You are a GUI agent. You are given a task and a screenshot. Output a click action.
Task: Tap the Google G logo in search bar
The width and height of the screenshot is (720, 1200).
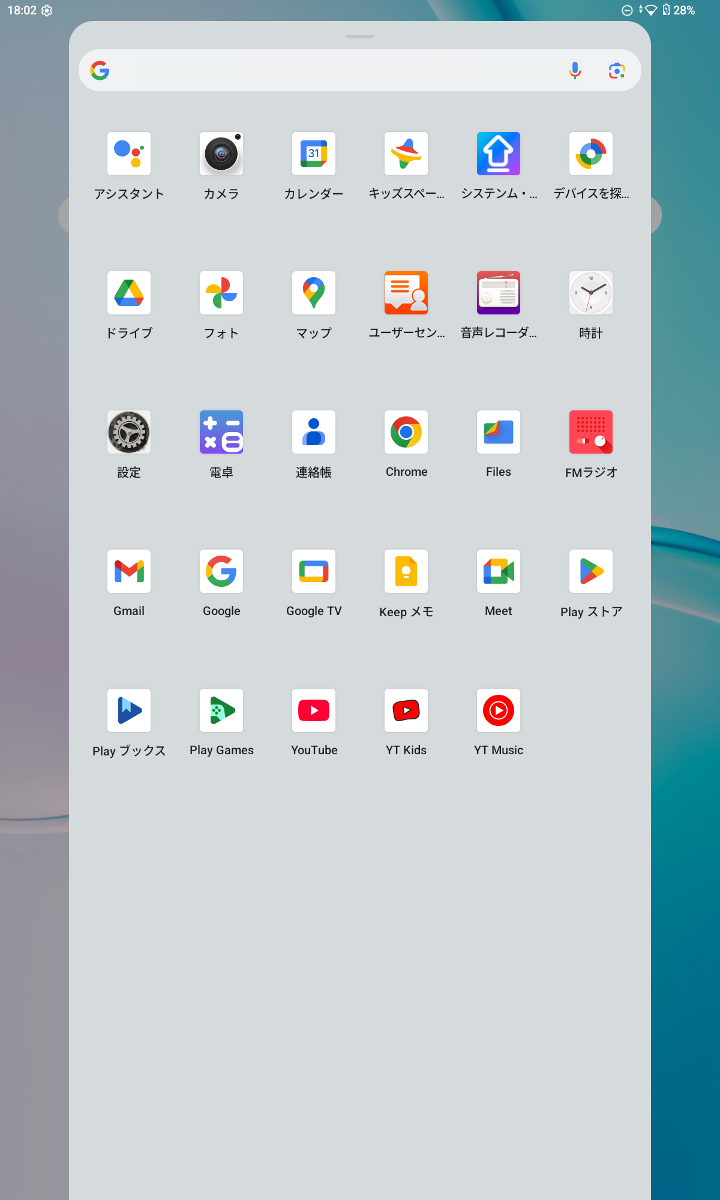[x=99, y=70]
